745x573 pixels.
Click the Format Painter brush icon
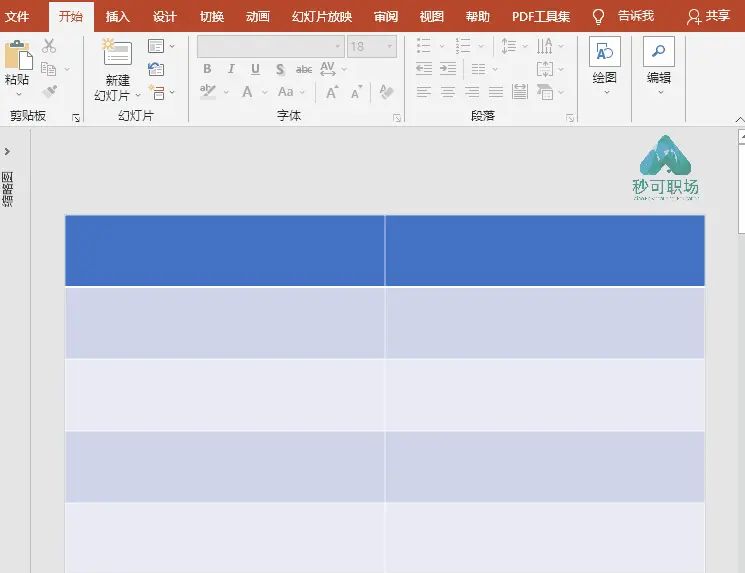[x=49, y=91]
